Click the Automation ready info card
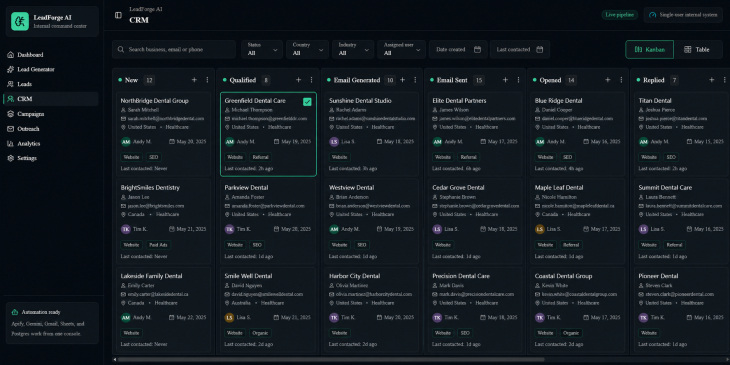730x365 pixels. pyautogui.click(x=52, y=323)
